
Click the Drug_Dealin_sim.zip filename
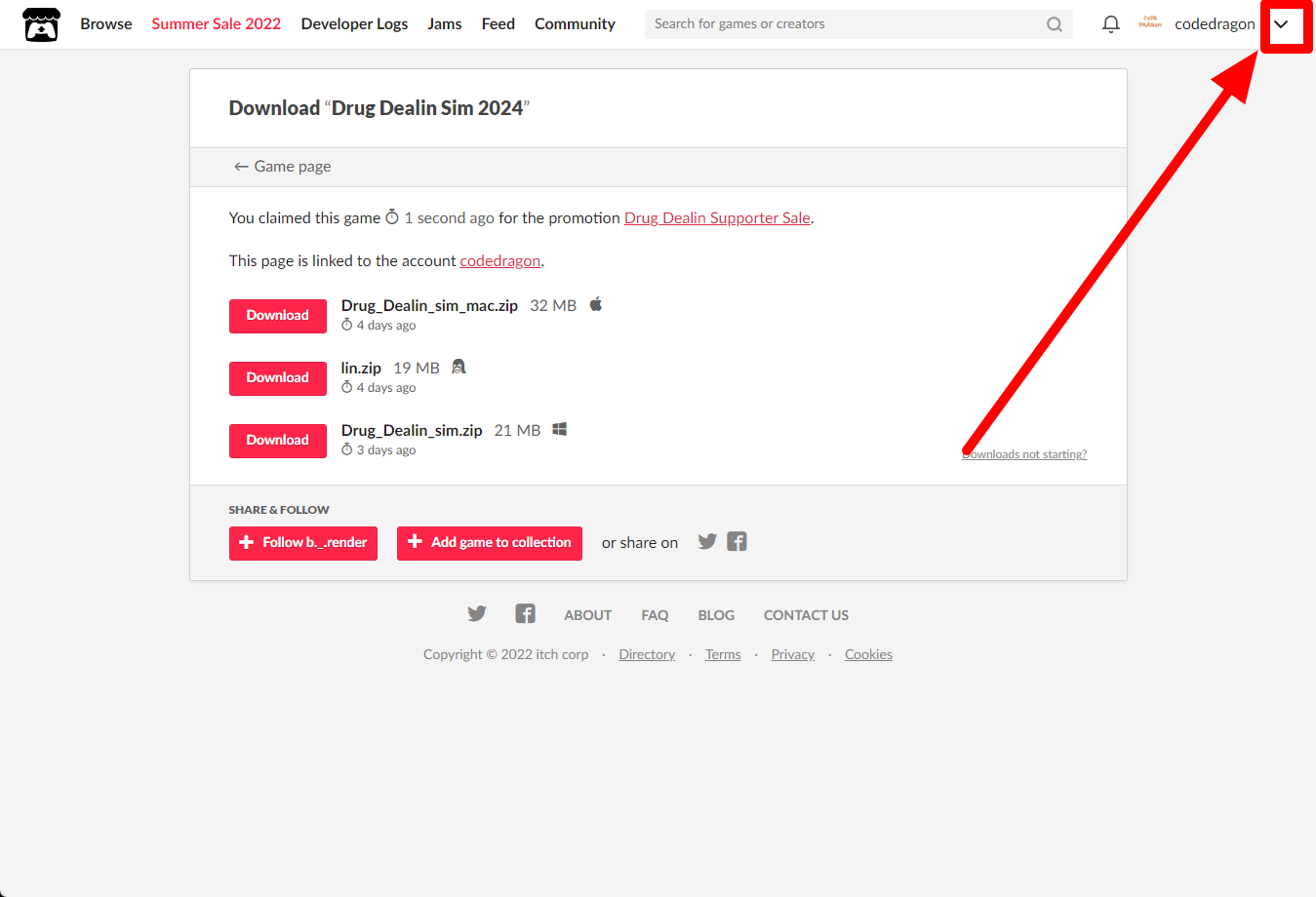[x=412, y=431]
